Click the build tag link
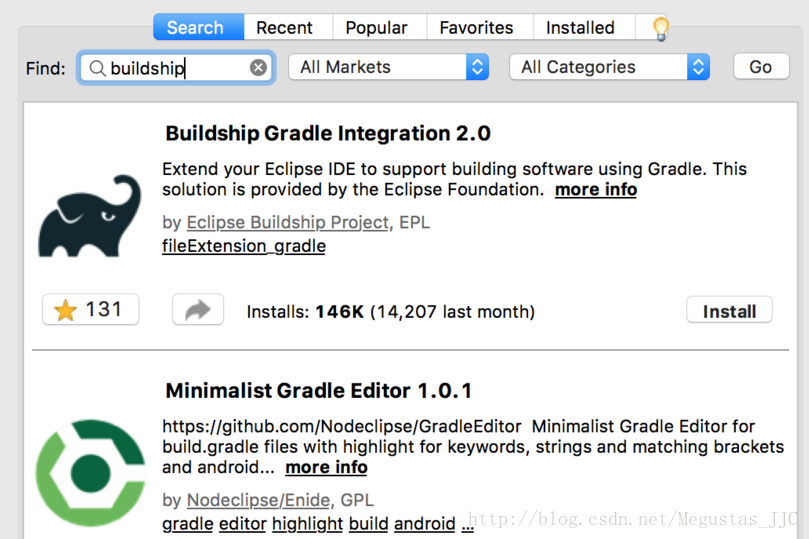Viewport: 809px width, 539px height. (368, 524)
